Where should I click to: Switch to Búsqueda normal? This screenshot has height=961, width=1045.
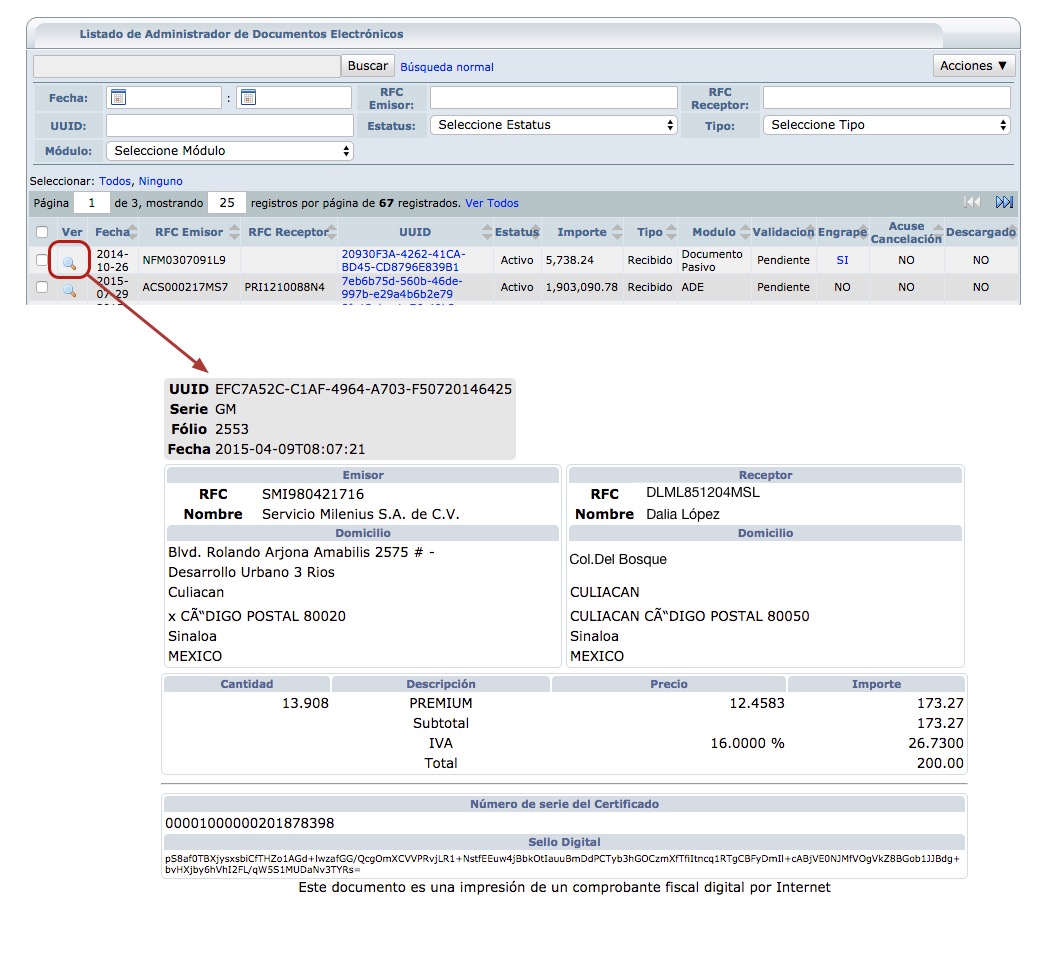[447, 67]
